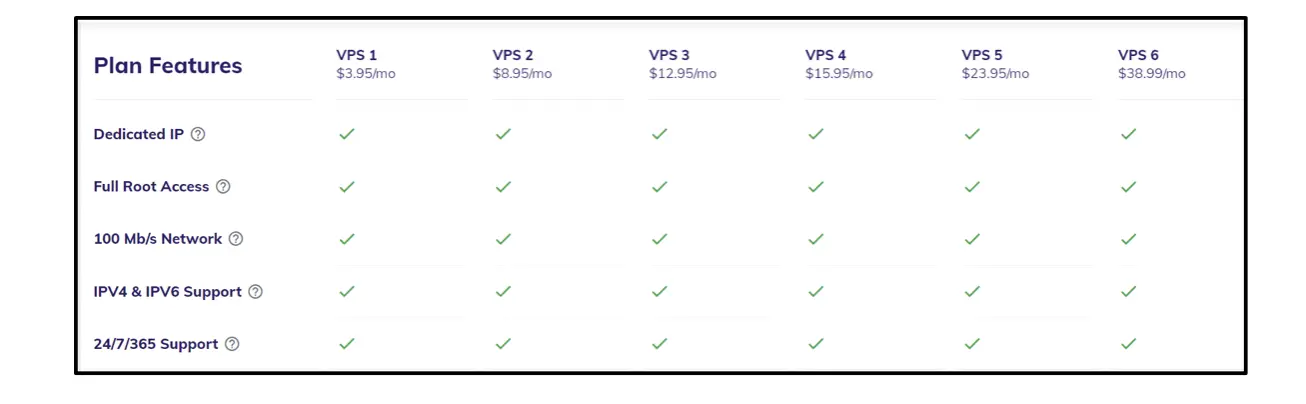Image resolution: width=1306 pixels, height=404 pixels.
Task: Click the Dedicated IP checkmark under VPS 5
Action: click(x=972, y=134)
